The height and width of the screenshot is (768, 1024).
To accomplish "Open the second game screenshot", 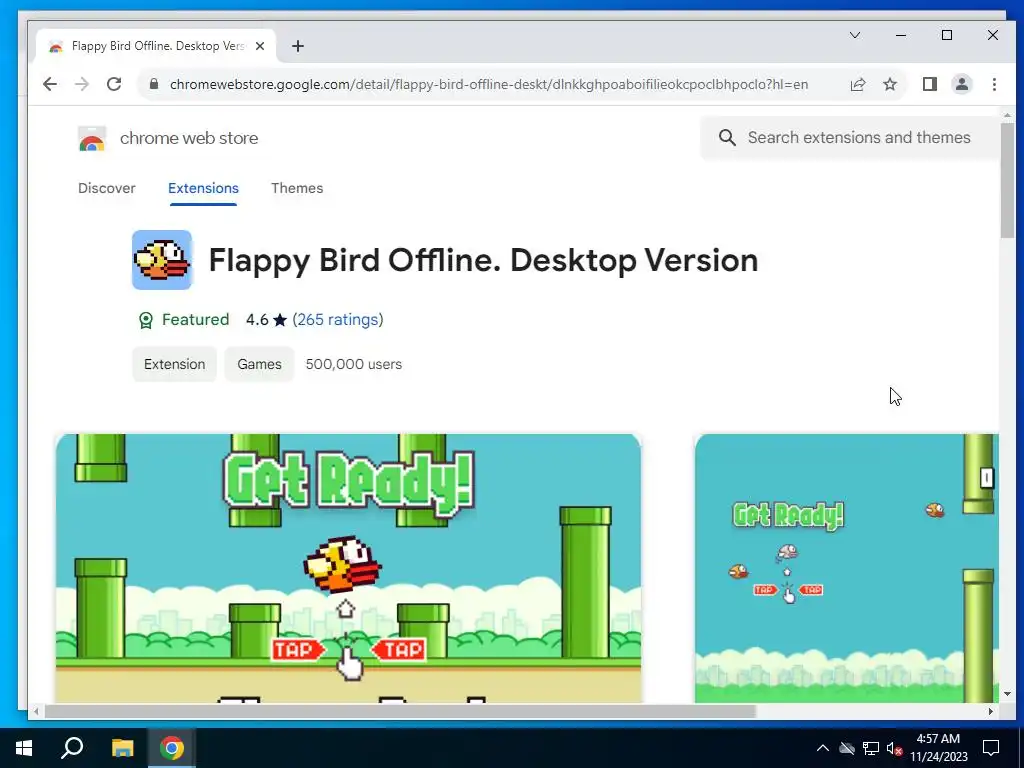I will click(846, 568).
